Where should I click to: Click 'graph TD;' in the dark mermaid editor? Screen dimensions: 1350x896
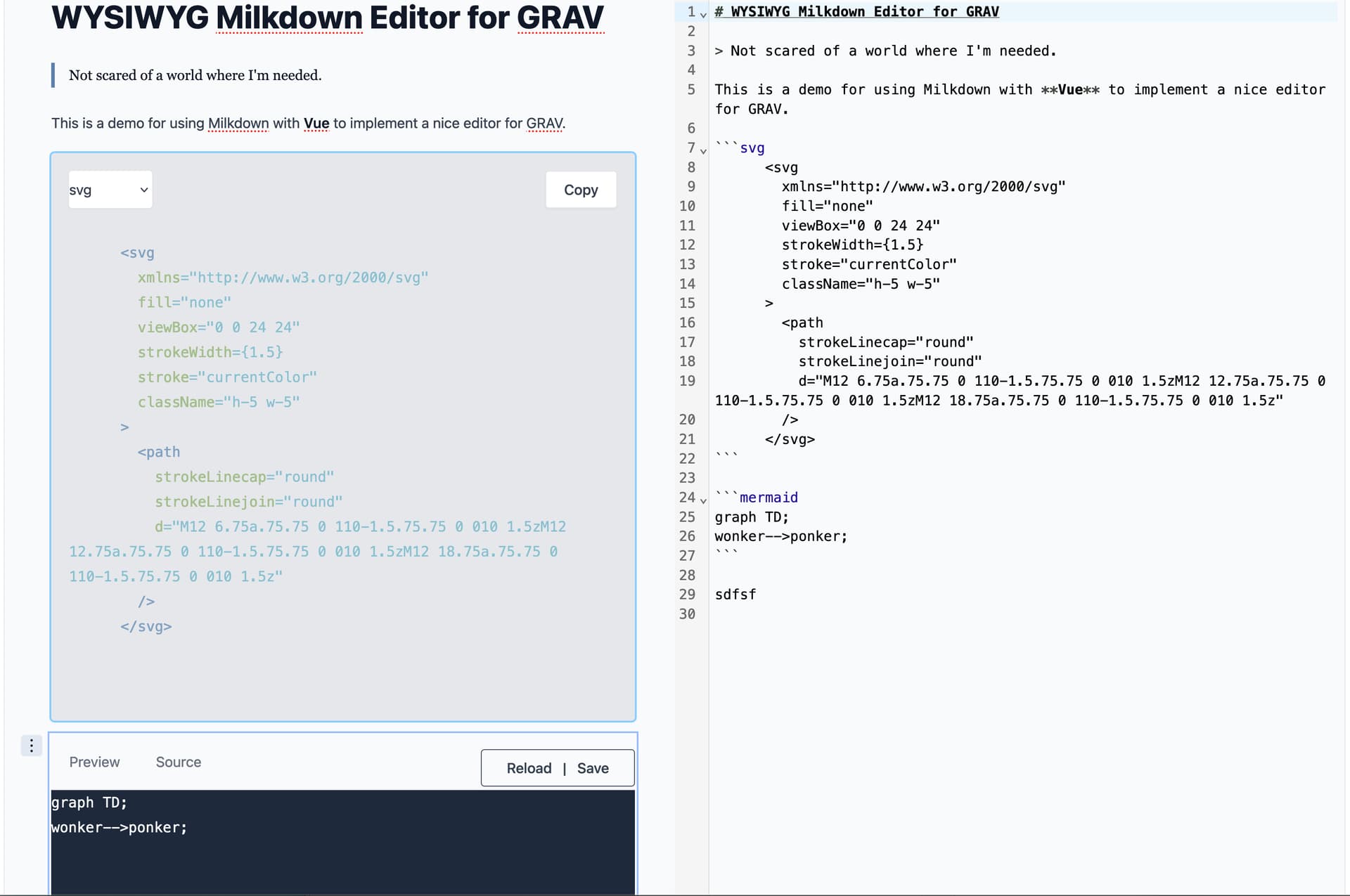tap(89, 803)
